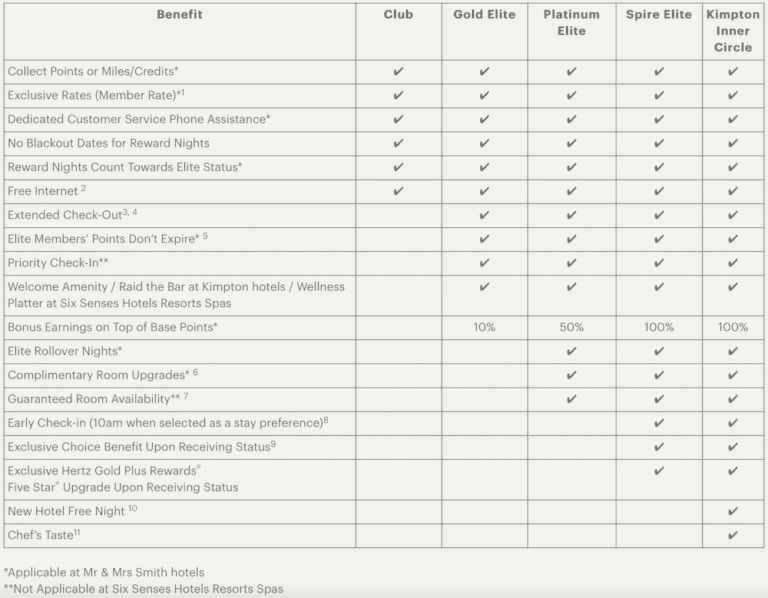Click the Kimpton Inner Circle column header
The image size is (768, 598).
(733, 31)
